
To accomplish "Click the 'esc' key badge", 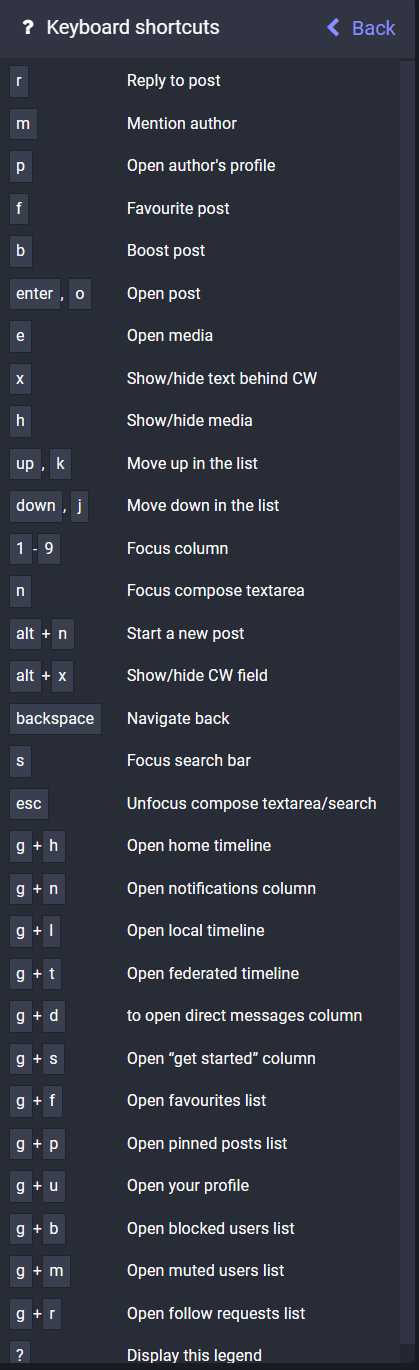I will tap(29, 803).
